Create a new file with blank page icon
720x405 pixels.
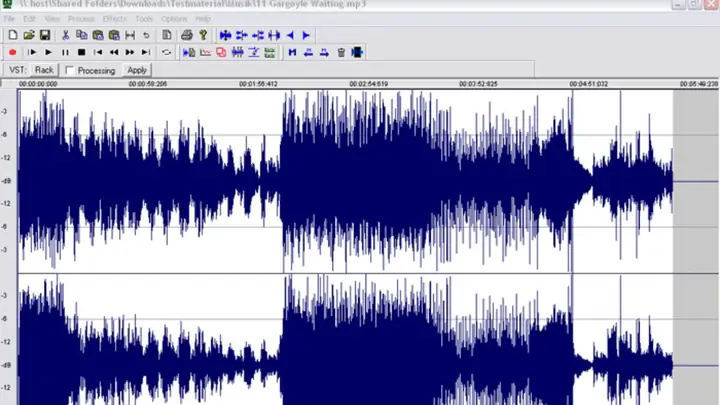tap(13, 35)
